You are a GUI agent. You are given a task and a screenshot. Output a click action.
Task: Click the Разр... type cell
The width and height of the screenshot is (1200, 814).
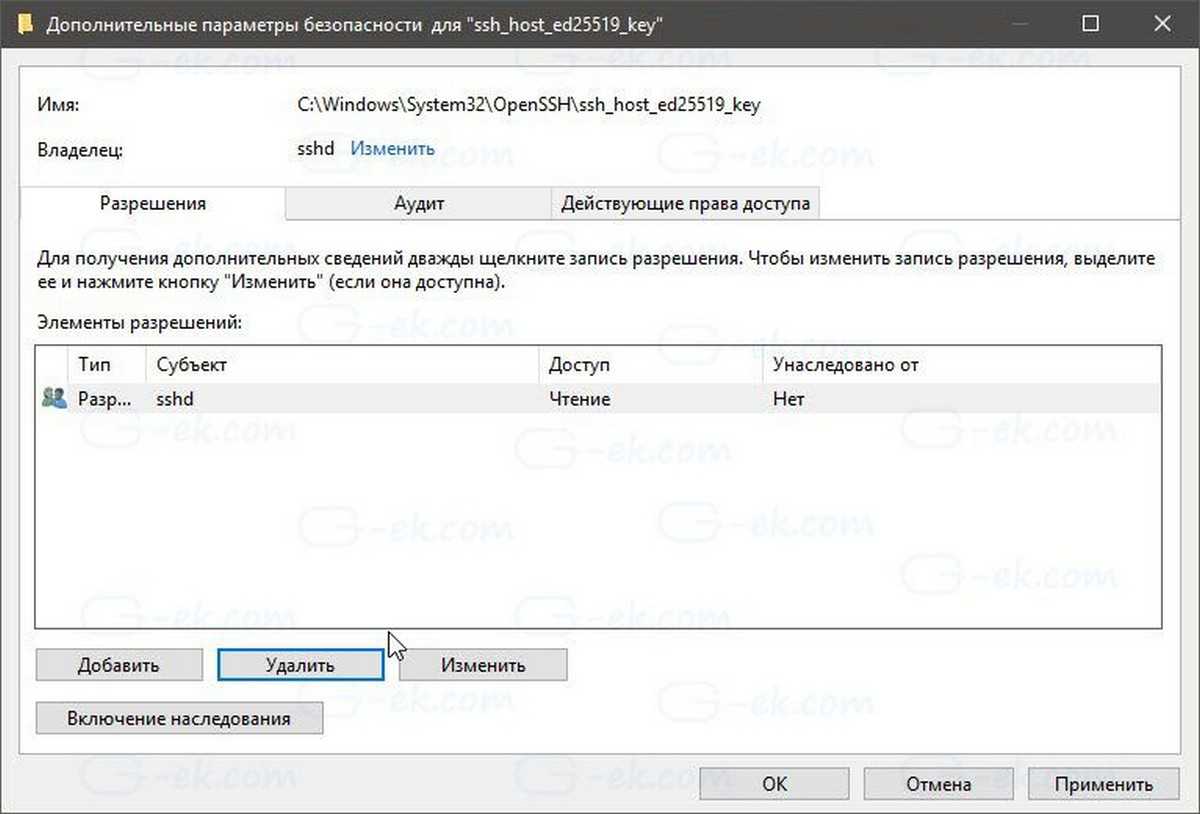104,399
